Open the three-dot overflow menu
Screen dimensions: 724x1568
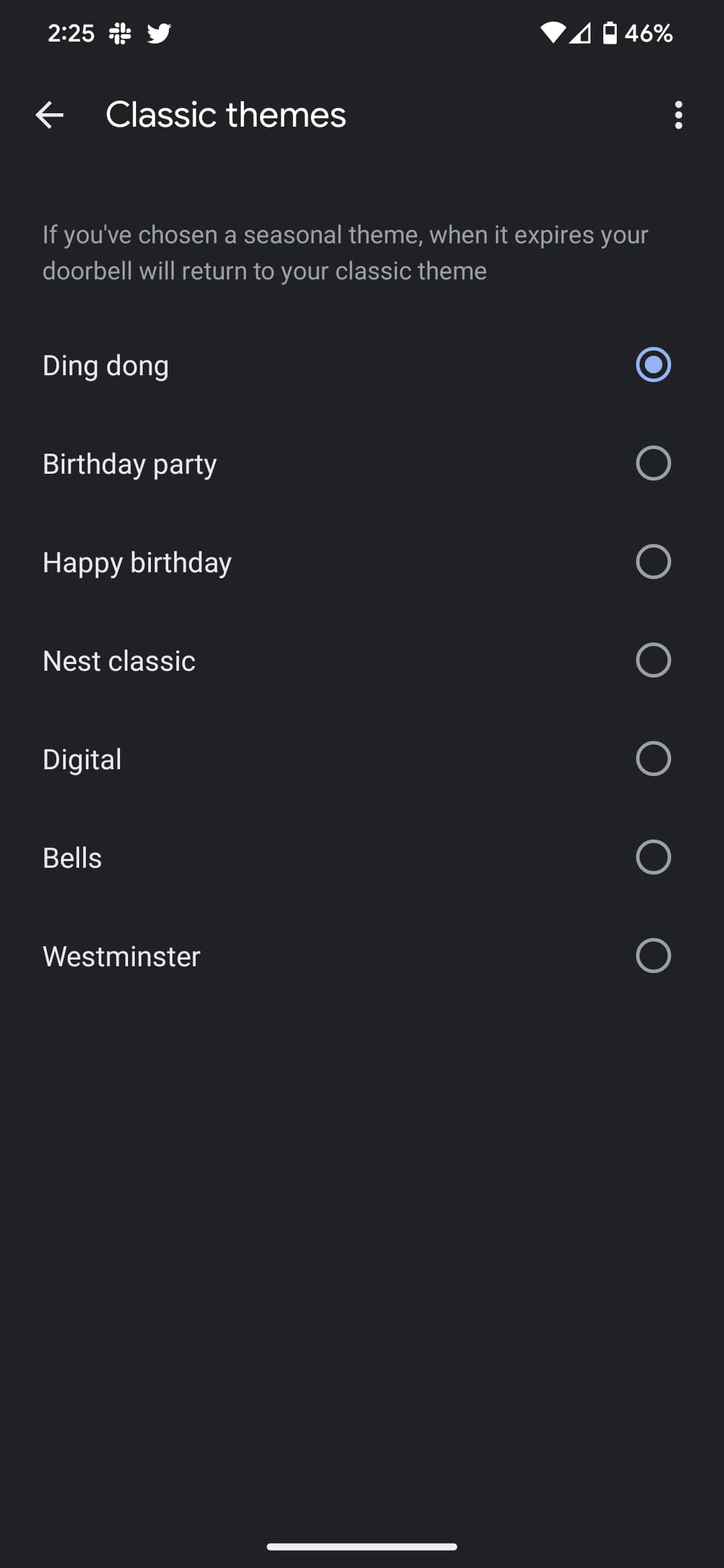click(x=678, y=115)
